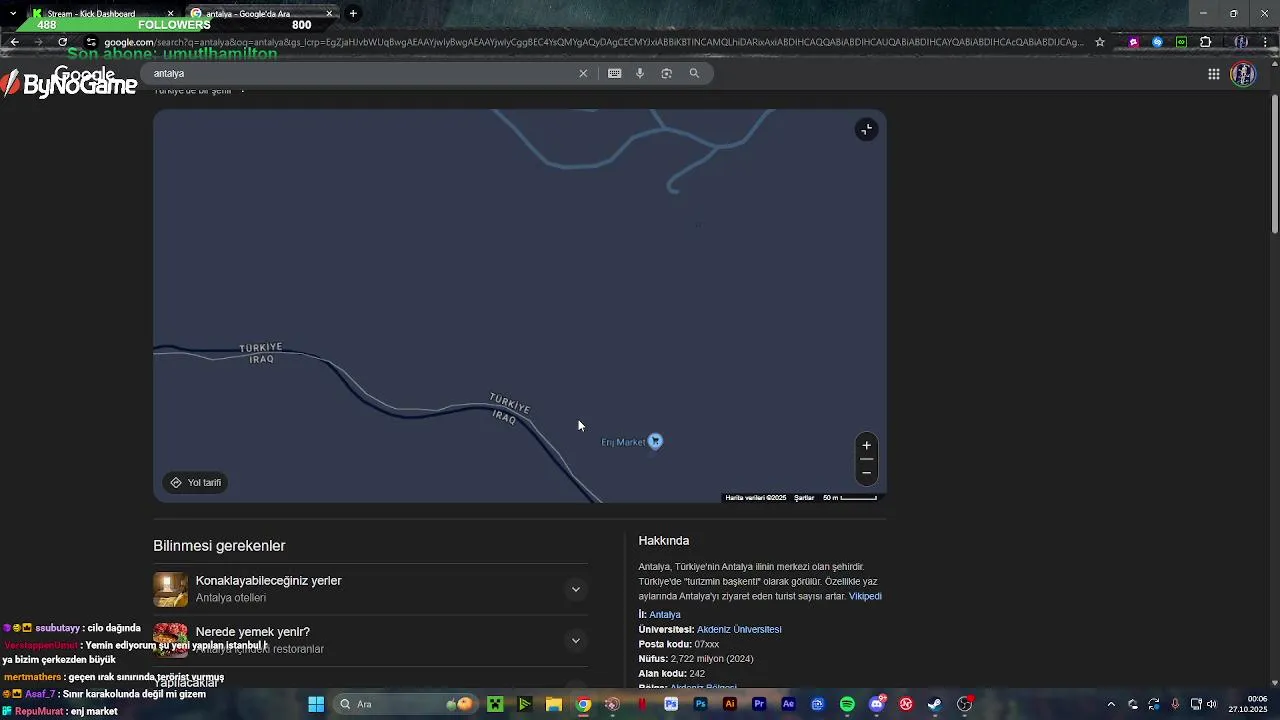Click the magnifier search button in Google
This screenshot has width=1280, height=720.
[x=694, y=73]
